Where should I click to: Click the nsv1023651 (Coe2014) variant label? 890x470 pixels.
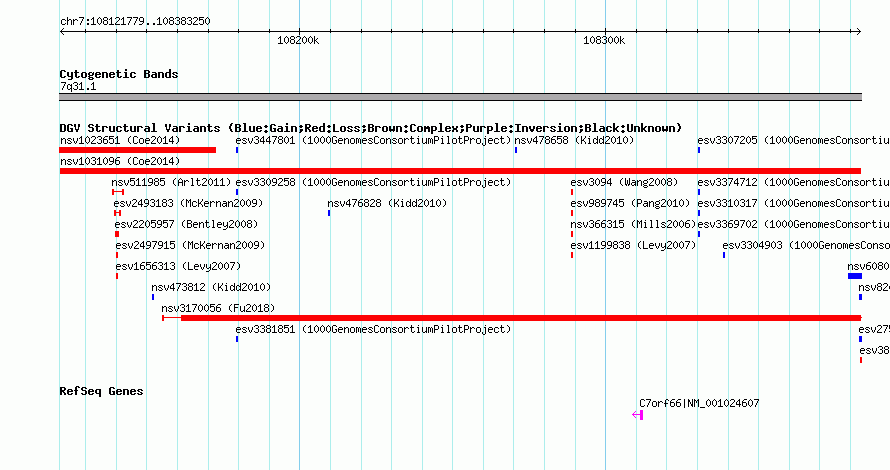click(120, 140)
